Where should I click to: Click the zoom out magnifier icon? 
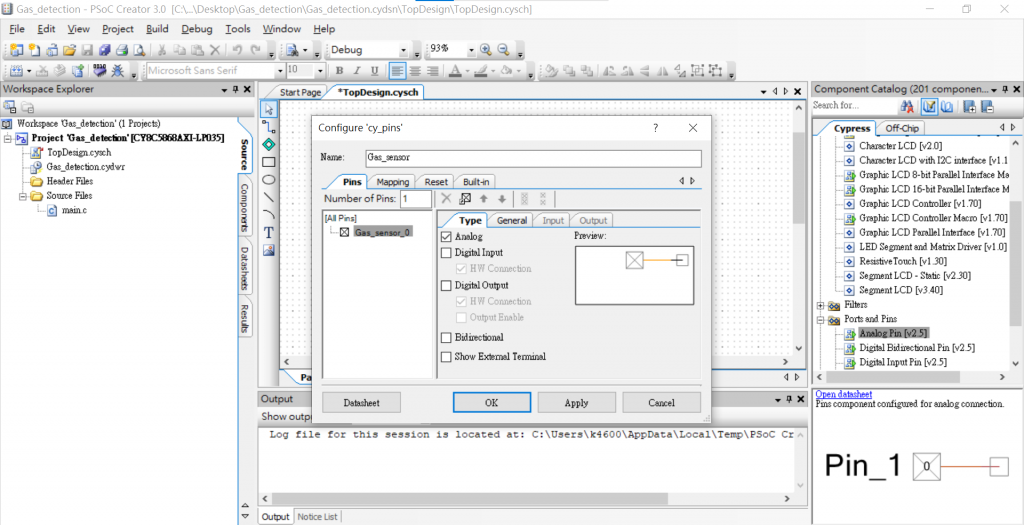tap(504, 50)
